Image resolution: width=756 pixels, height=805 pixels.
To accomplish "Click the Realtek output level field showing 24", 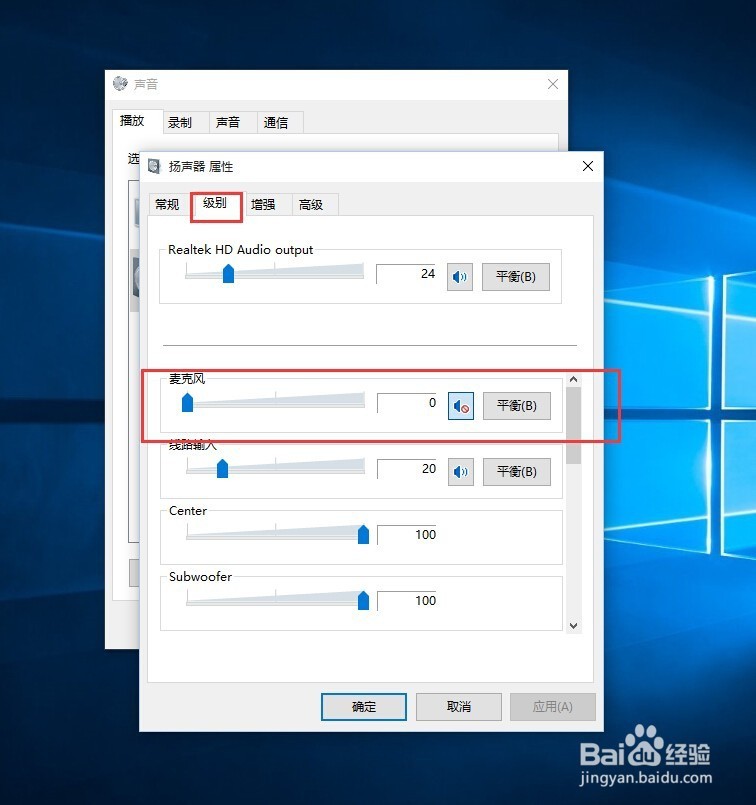I will coord(408,274).
